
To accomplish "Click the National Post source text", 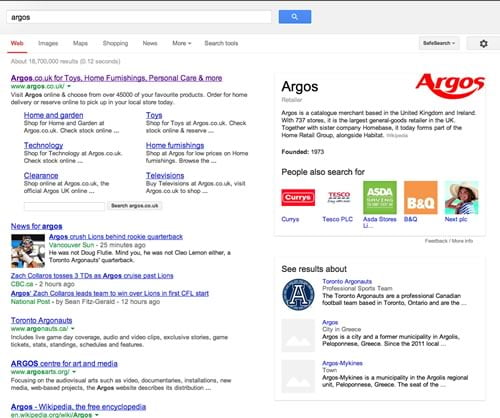I will tap(30, 302).
